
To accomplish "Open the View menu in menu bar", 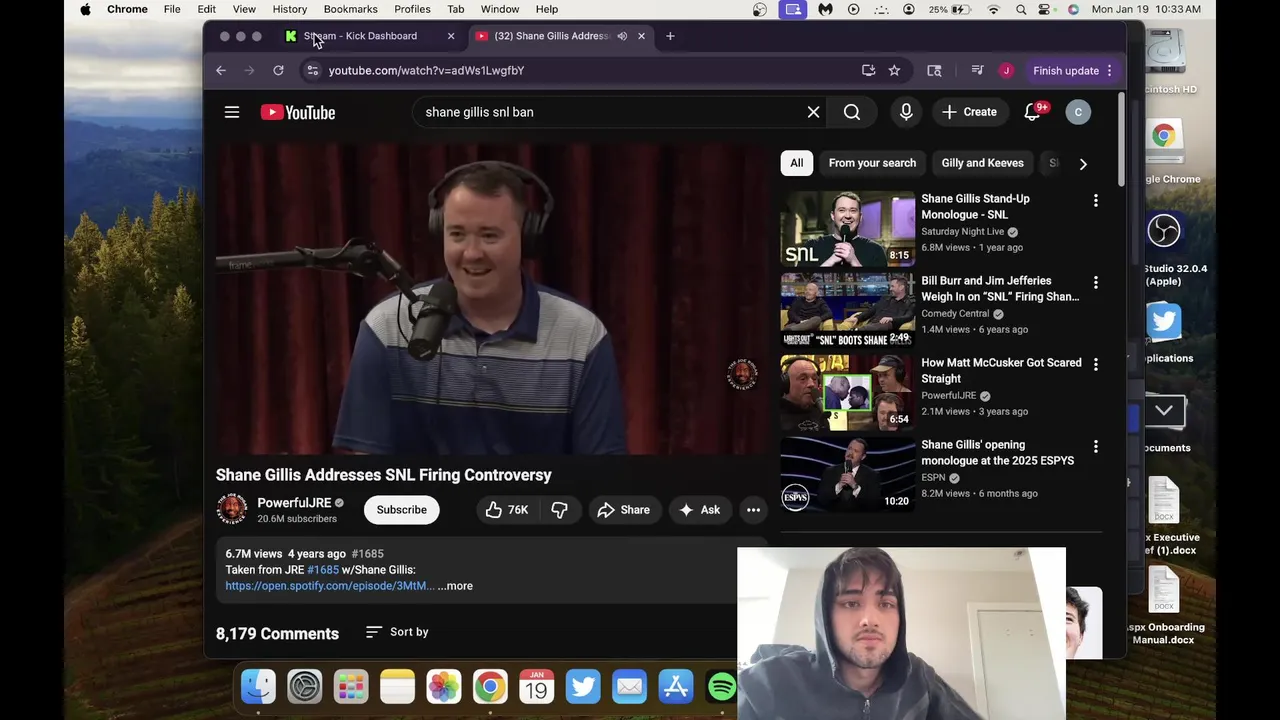I will coord(244,9).
